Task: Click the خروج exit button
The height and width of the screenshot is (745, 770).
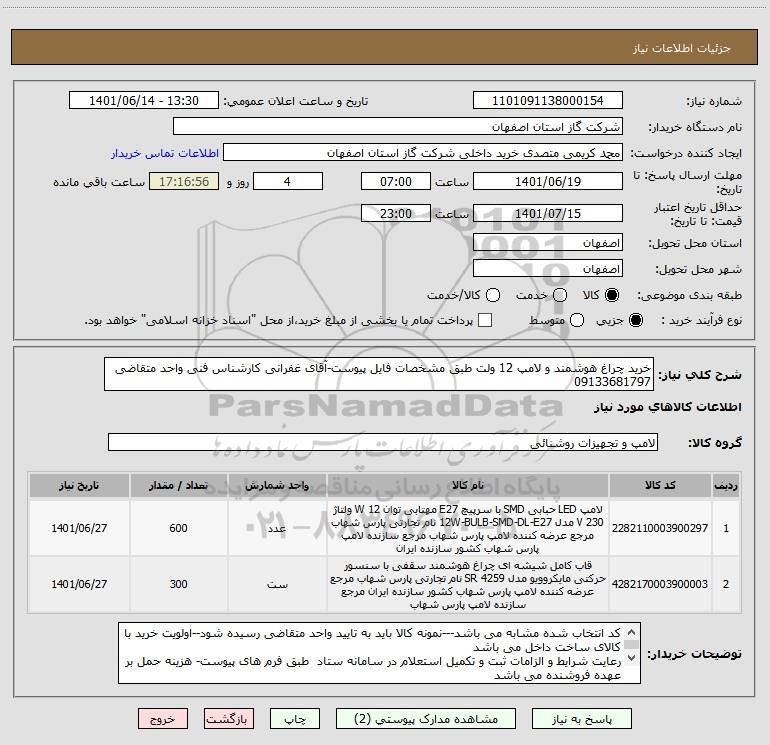Action: [163, 719]
